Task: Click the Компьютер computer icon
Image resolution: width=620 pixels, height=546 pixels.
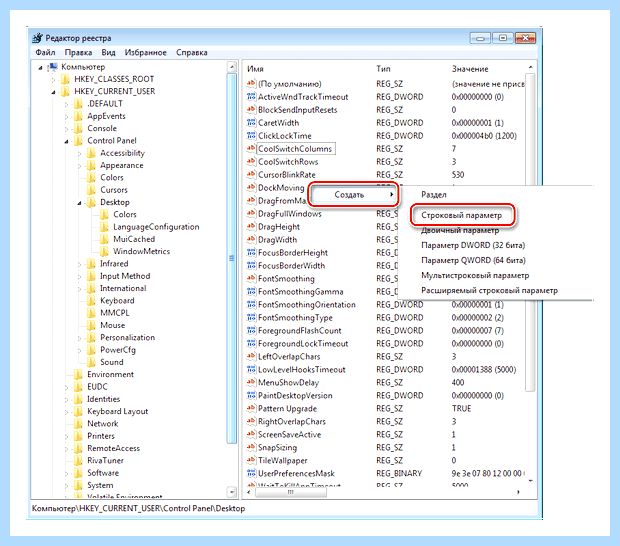Action: (53, 67)
